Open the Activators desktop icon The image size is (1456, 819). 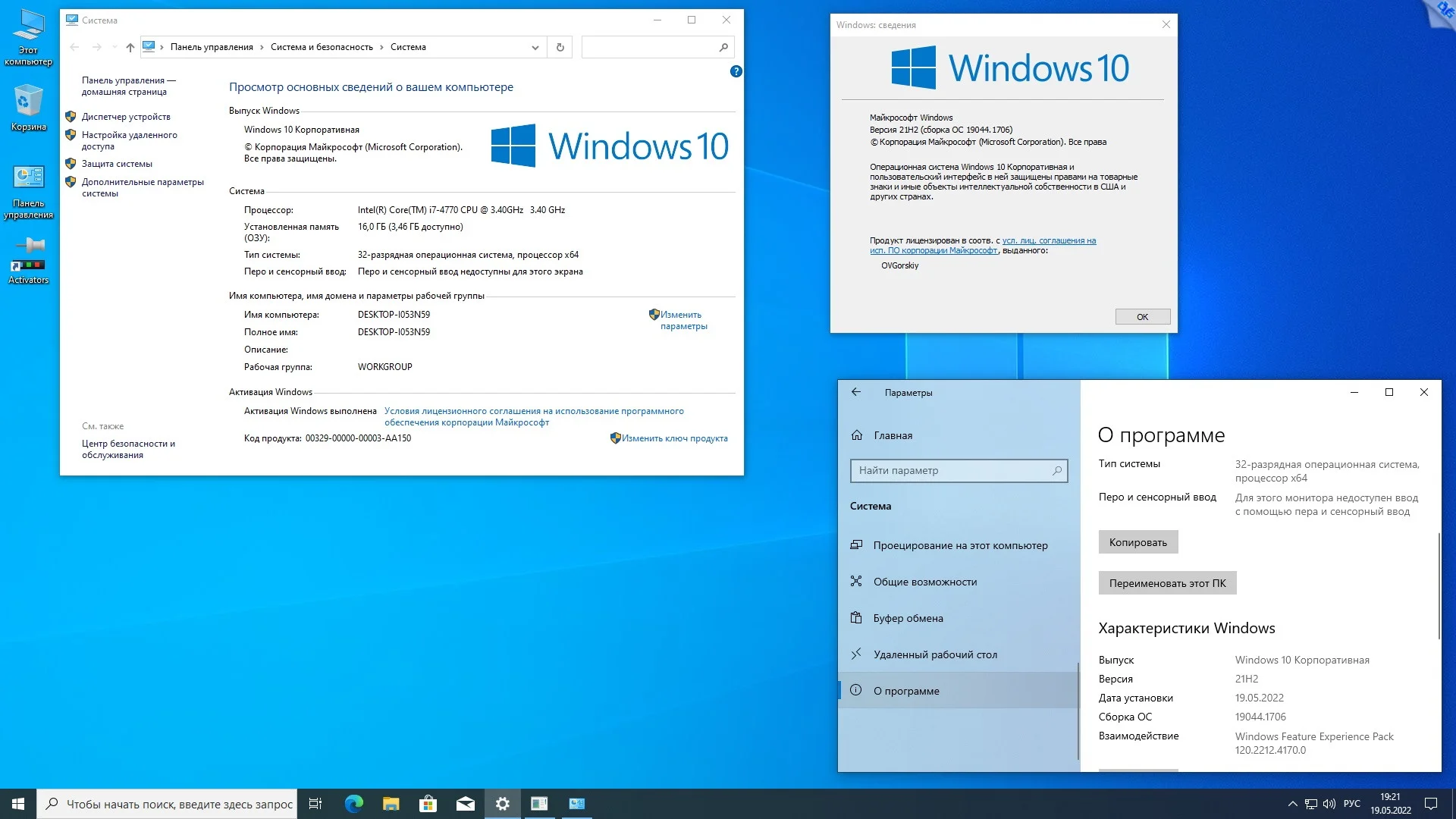[28, 259]
